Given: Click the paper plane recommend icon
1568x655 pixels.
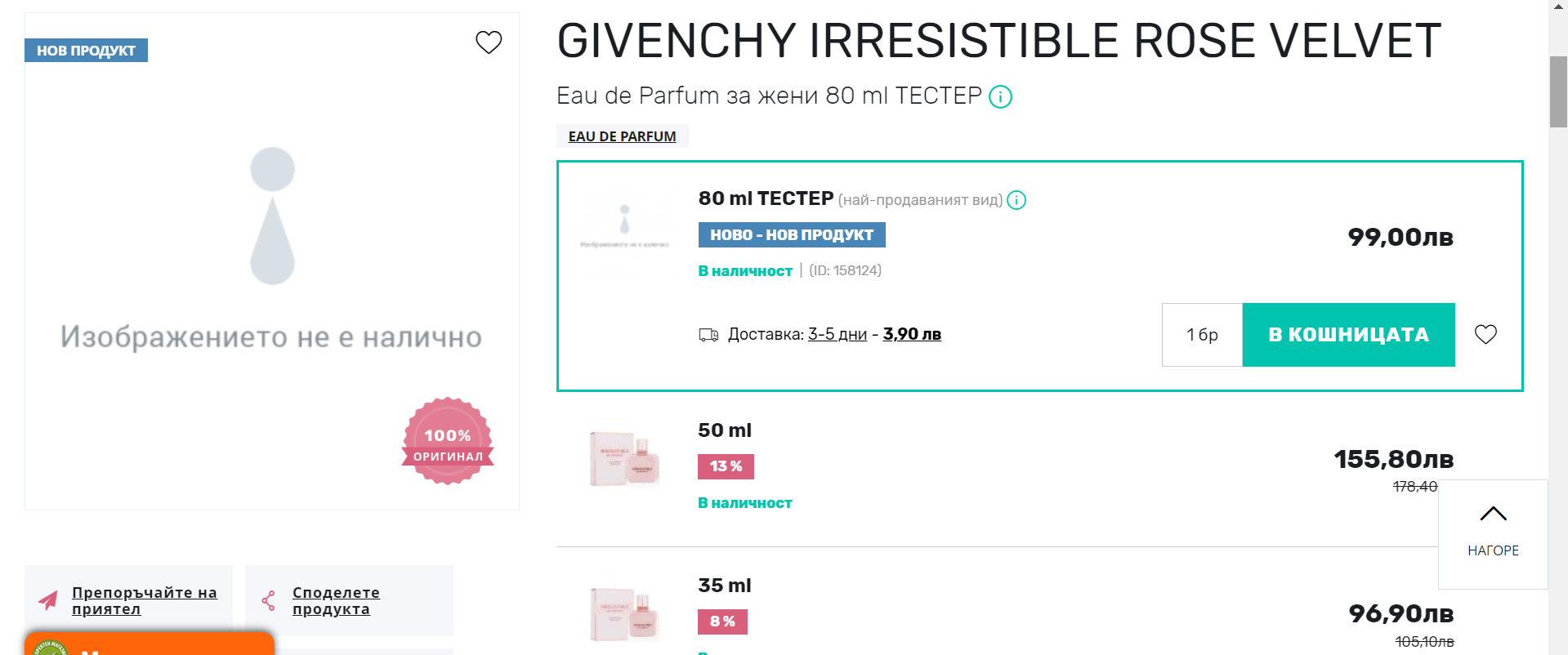Looking at the screenshot, I should pyautogui.click(x=48, y=601).
